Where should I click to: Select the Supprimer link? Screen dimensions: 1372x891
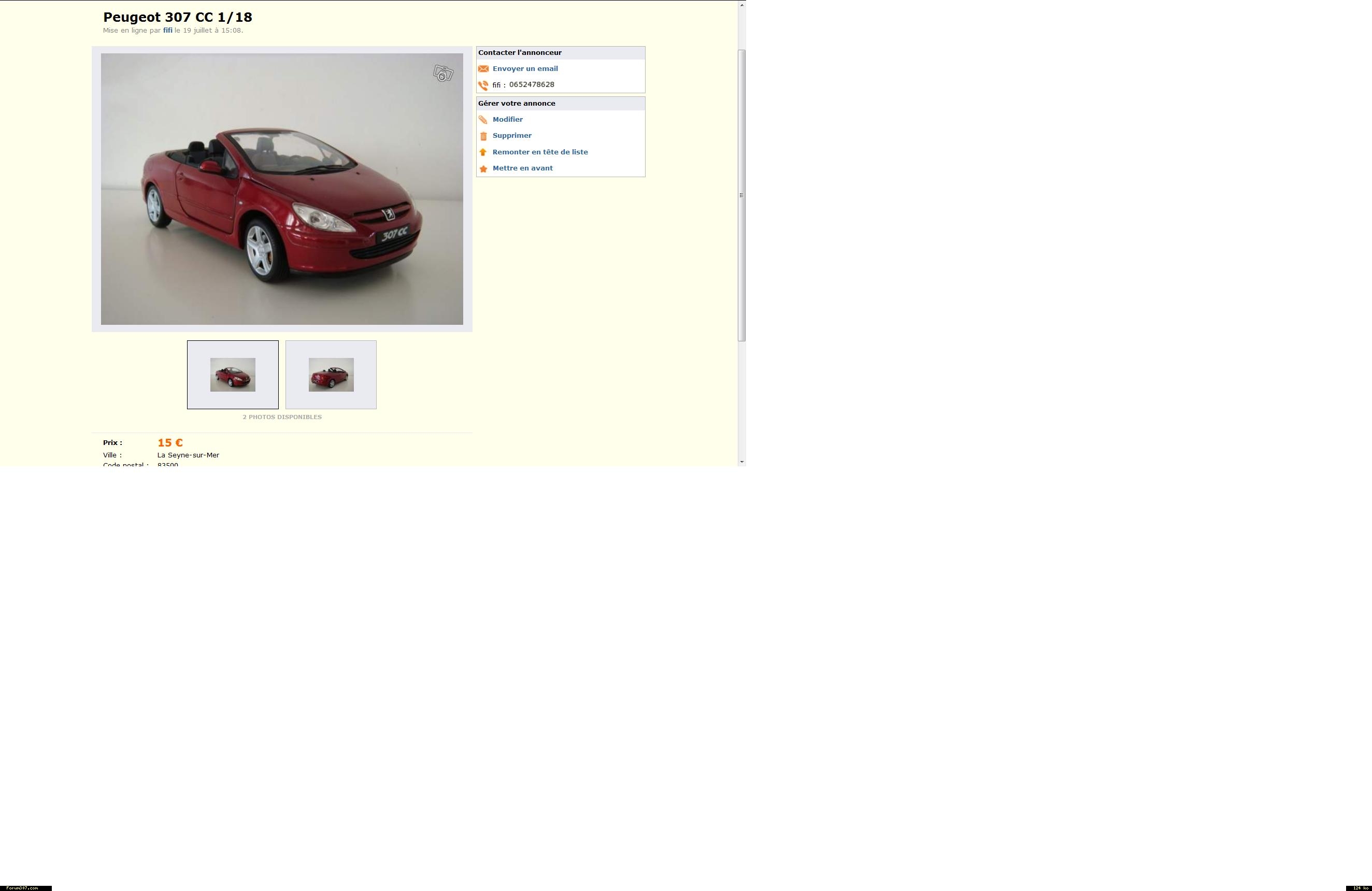[x=512, y=135]
